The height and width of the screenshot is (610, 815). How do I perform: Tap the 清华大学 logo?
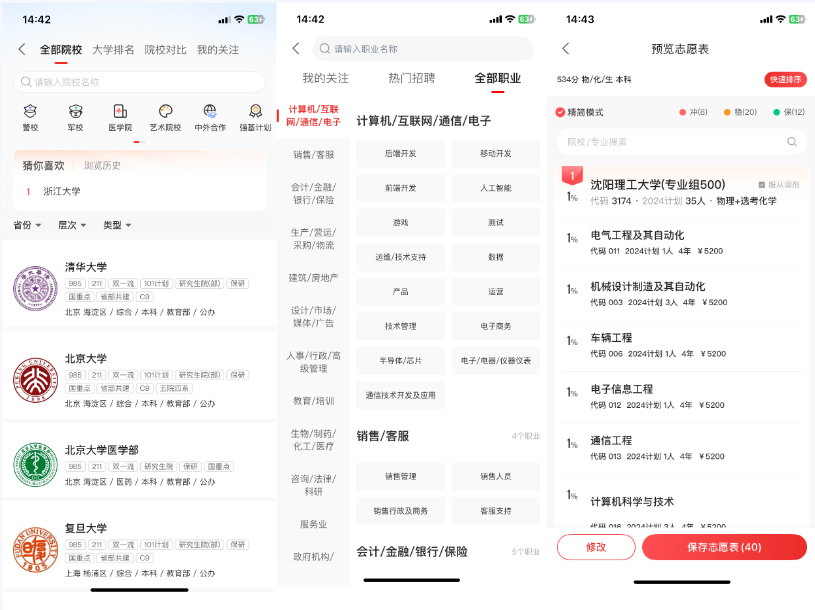click(x=35, y=288)
